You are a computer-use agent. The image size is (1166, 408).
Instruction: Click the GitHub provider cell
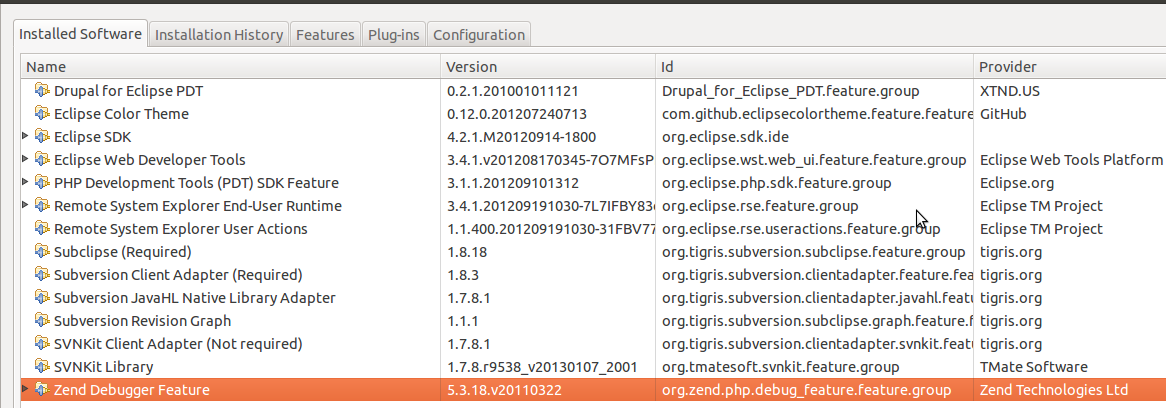[x=1003, y=114]
